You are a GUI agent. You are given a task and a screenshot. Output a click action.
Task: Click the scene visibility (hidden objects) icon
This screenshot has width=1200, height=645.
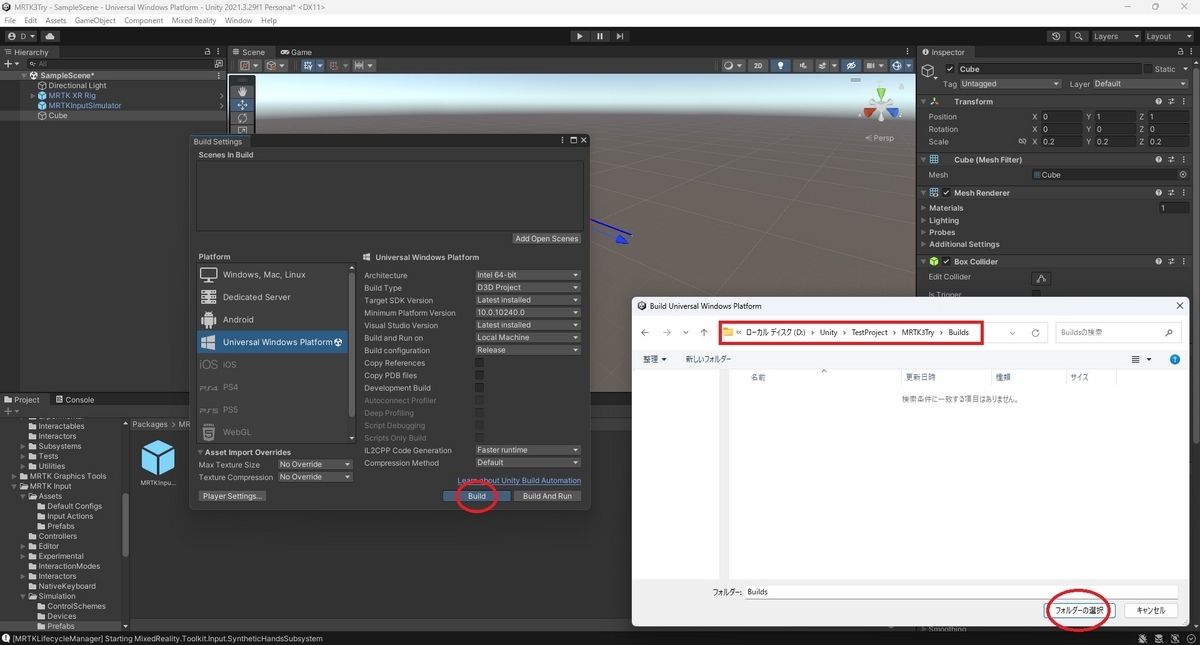coord(851,66)
